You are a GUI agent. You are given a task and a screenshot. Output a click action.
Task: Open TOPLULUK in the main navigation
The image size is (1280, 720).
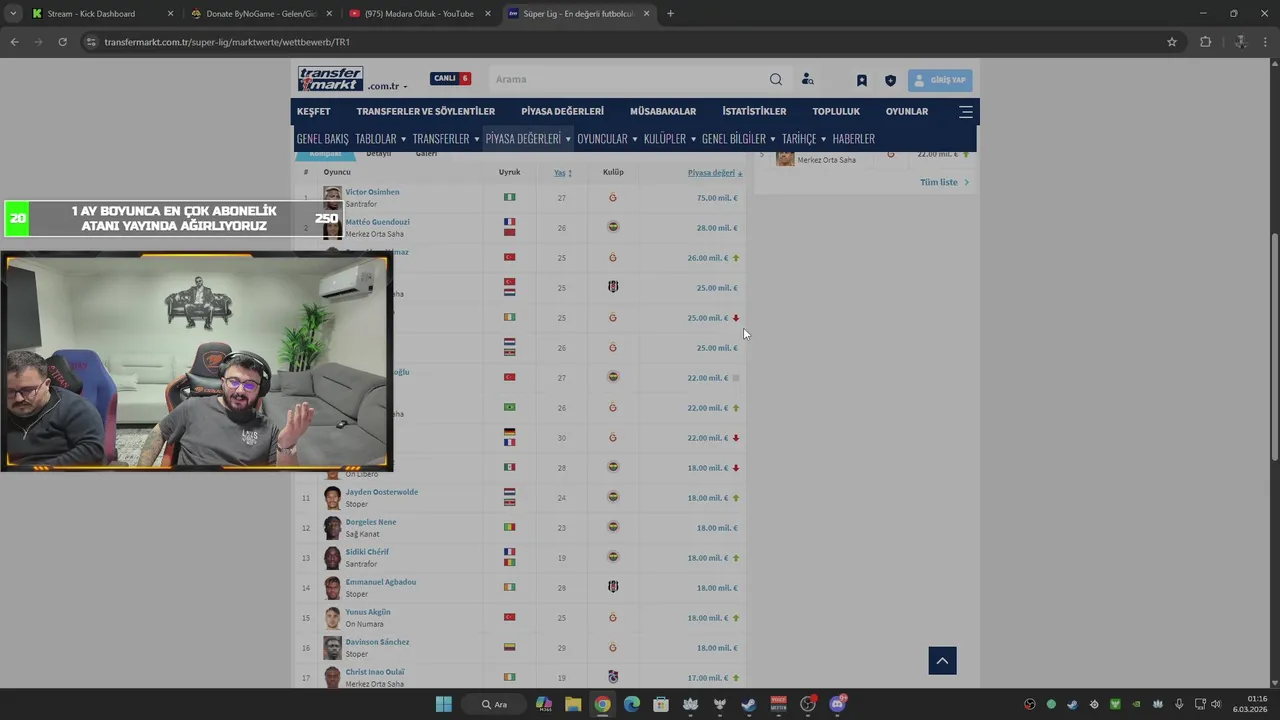[x=836, y=111]
